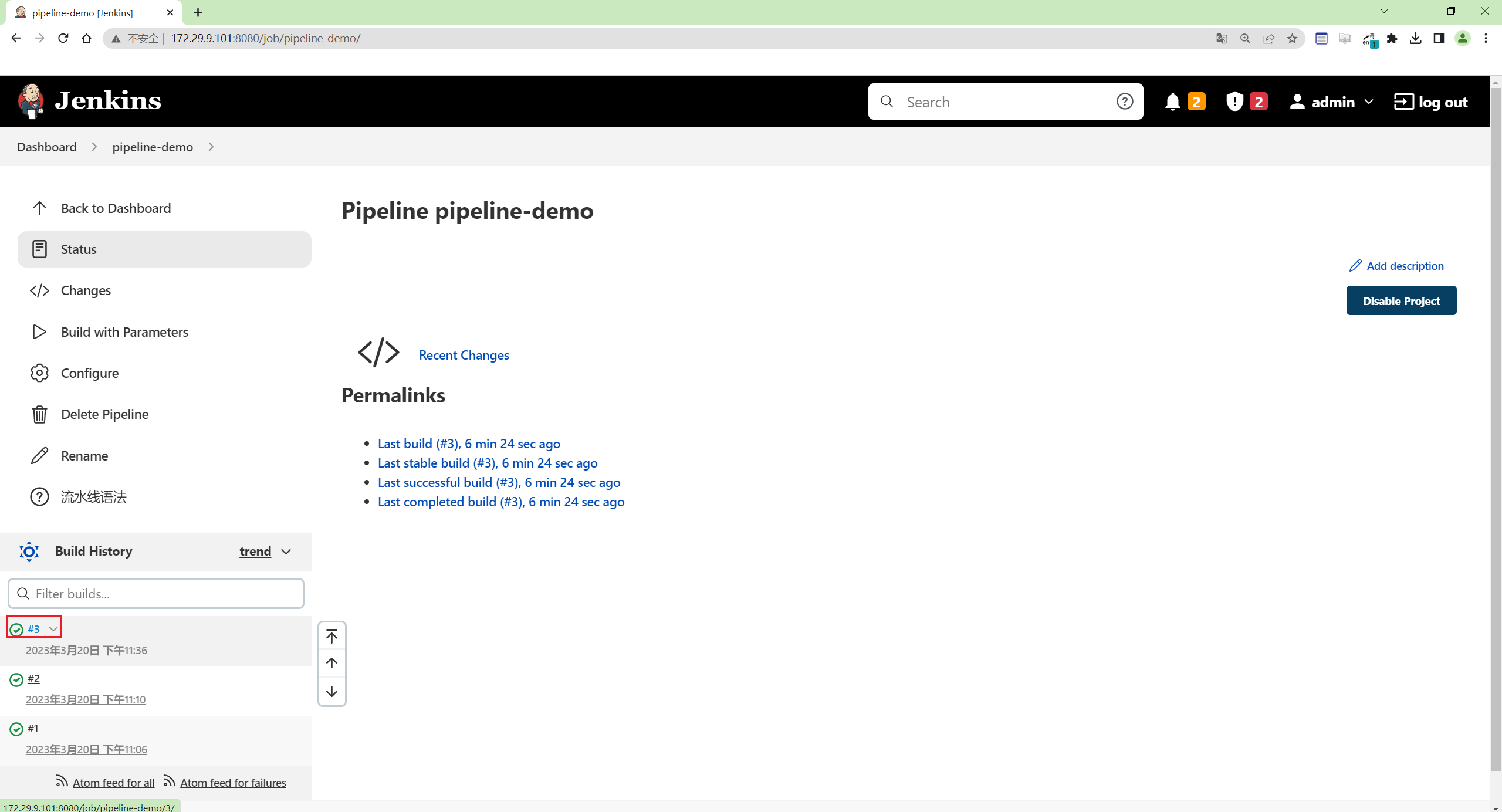Click the admin user icon

1297,101
